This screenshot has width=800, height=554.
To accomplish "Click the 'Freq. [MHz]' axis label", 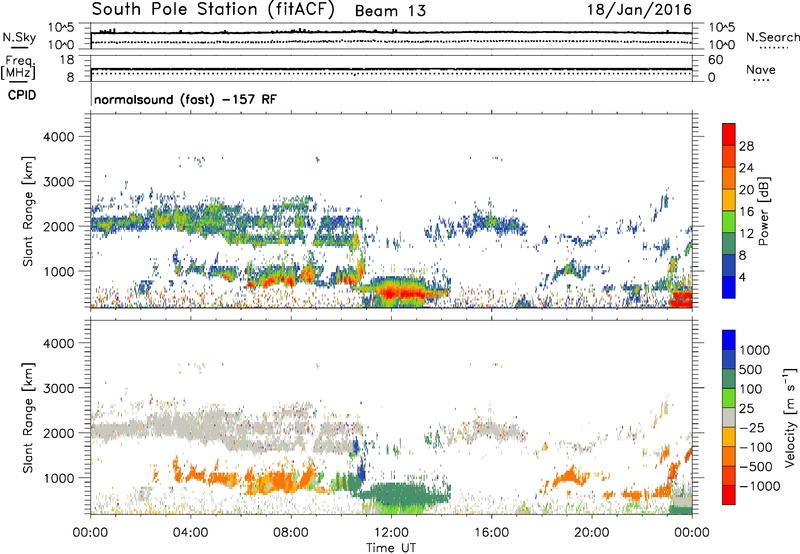I will pyautogui.click(x=18, y=67).
